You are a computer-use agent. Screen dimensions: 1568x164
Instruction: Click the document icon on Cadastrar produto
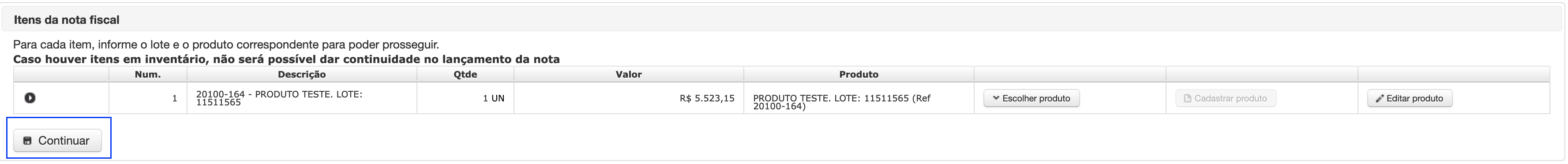(x=1188, y=98)
